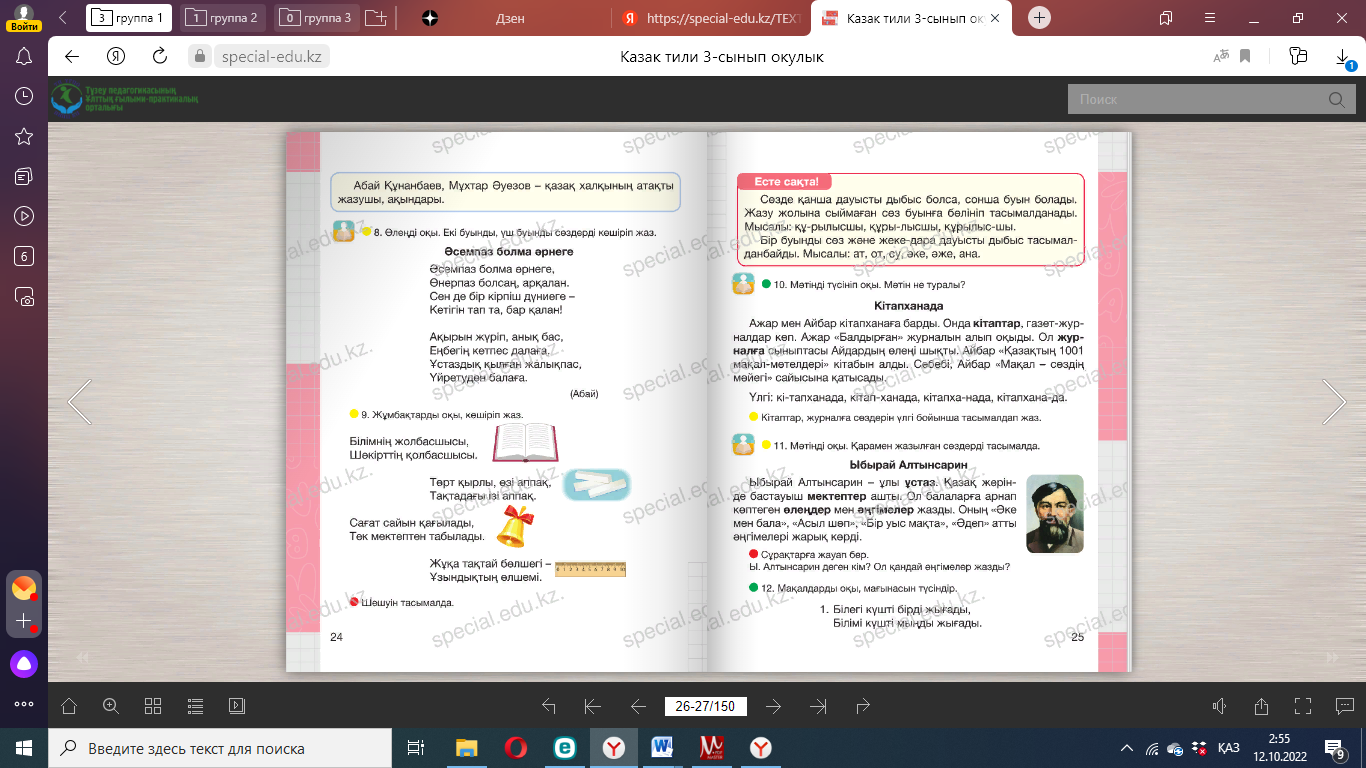Jump to the first page of the book
This screenshot has width=1366, height=768.
(x=592, y=707)
